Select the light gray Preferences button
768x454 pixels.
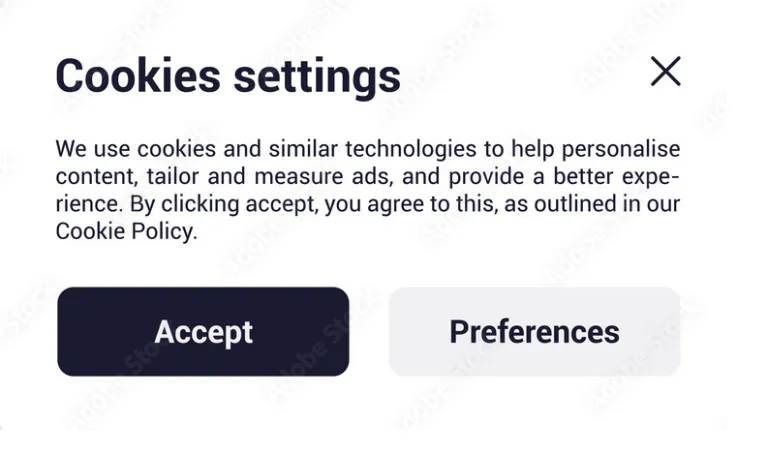pos(534,332)
